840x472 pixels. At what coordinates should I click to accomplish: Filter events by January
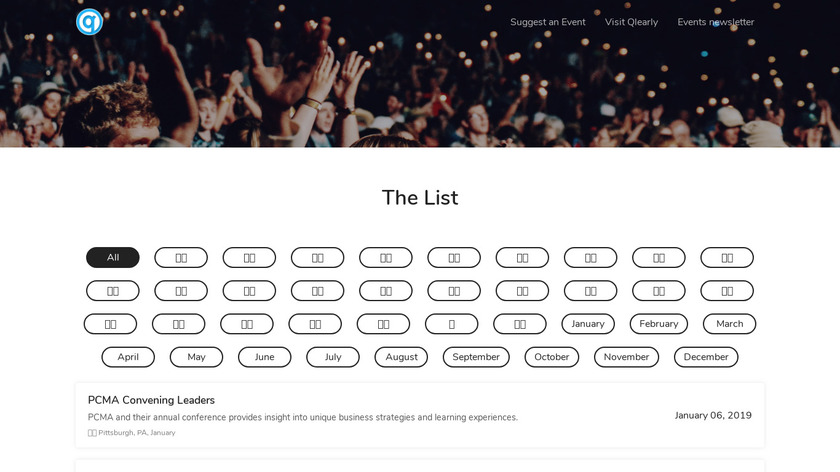tap(588, 324)
